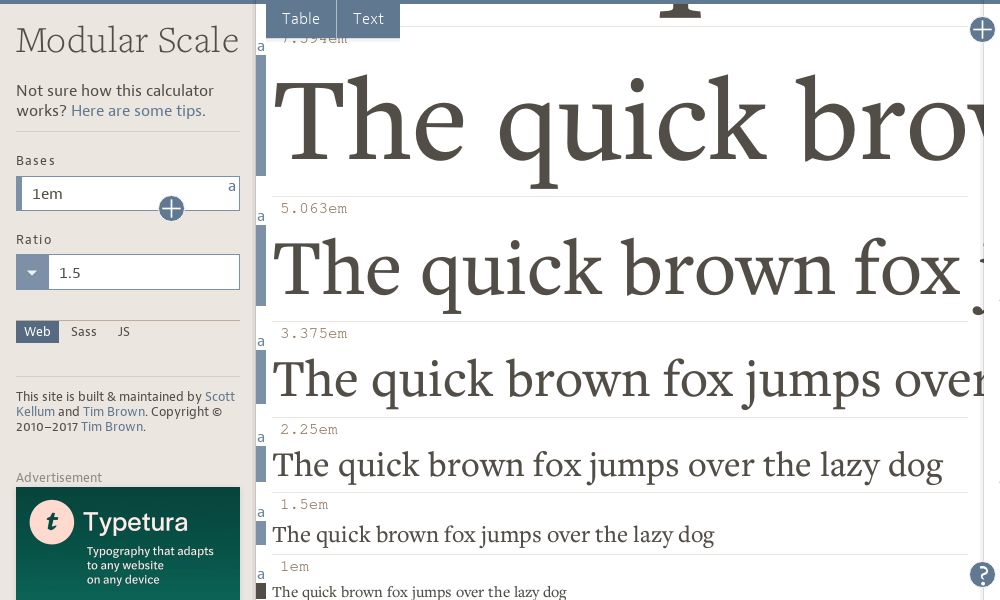Click the blue bar beside 5.063em sample
Image resolution: width=1000 pixels, height=600 pixels.
[x=261, y=265]
